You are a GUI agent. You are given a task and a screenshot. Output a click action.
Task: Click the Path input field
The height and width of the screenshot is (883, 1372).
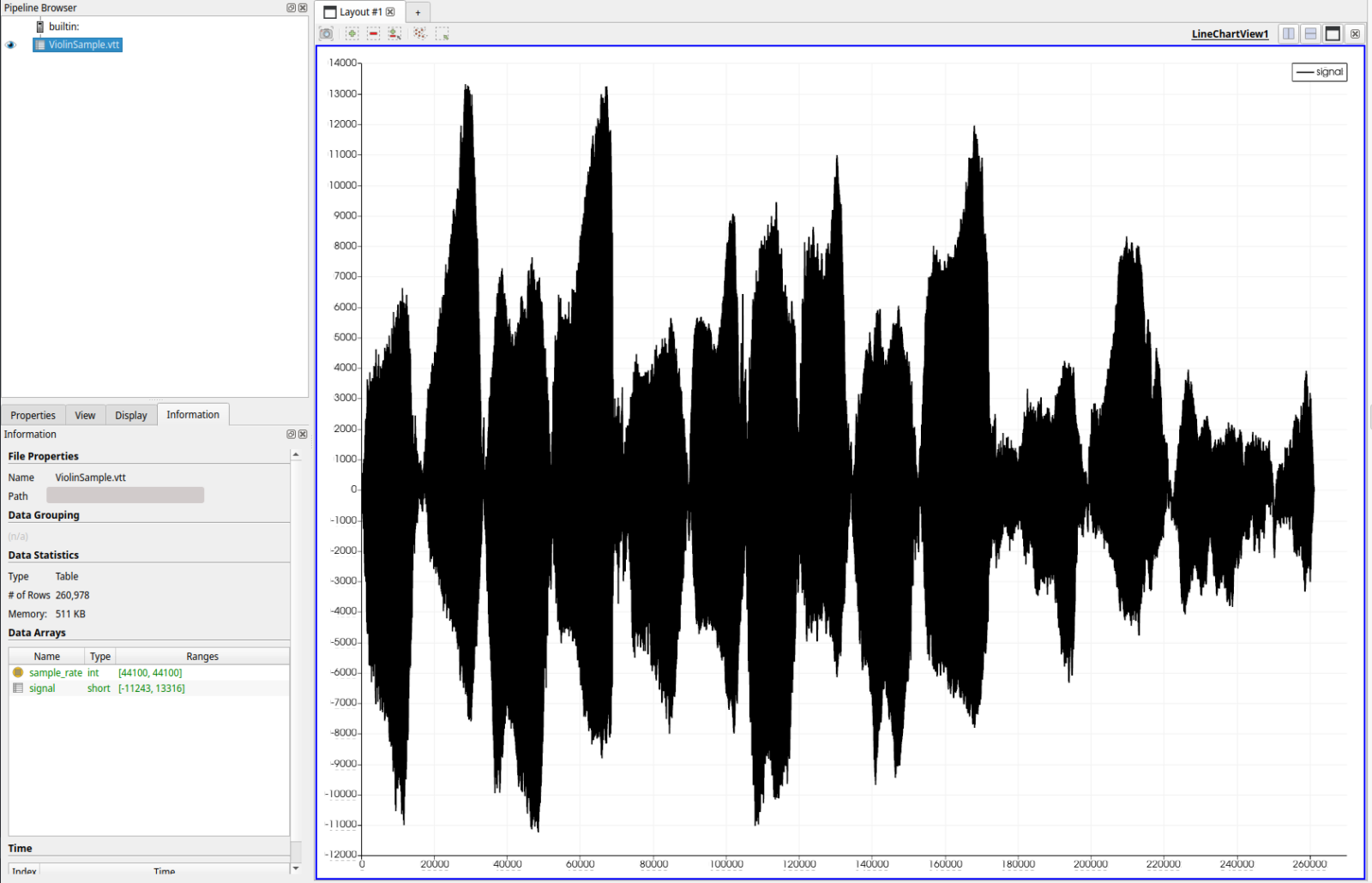(125, 495)
